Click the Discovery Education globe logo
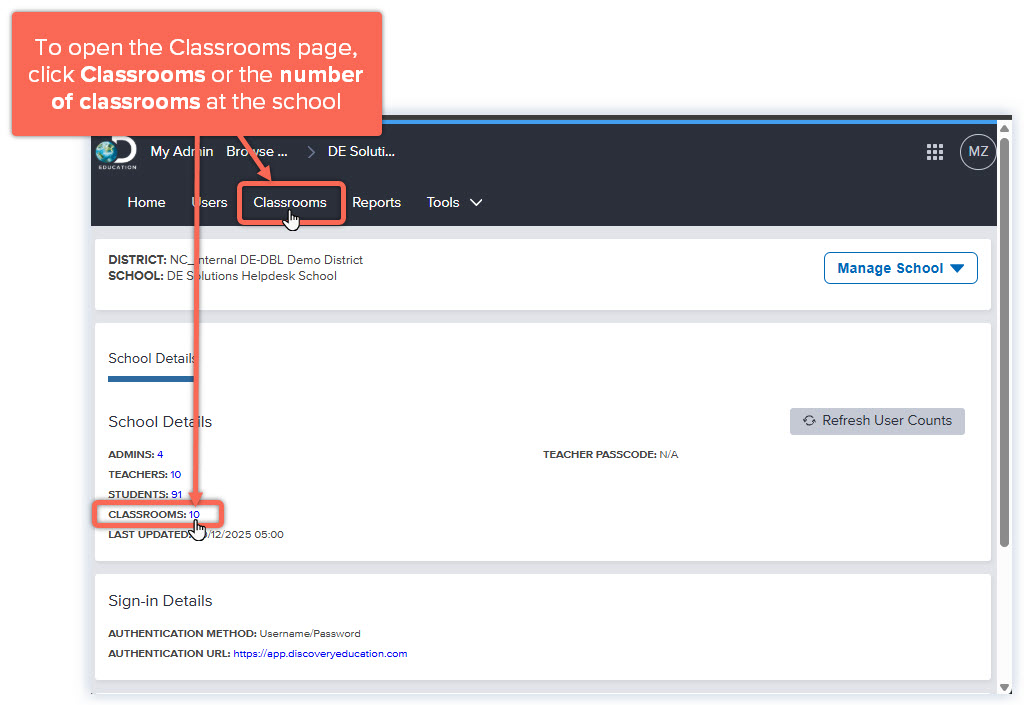Image resolution: width=1024 pixels, height=705 pixels. coord(115,151)
